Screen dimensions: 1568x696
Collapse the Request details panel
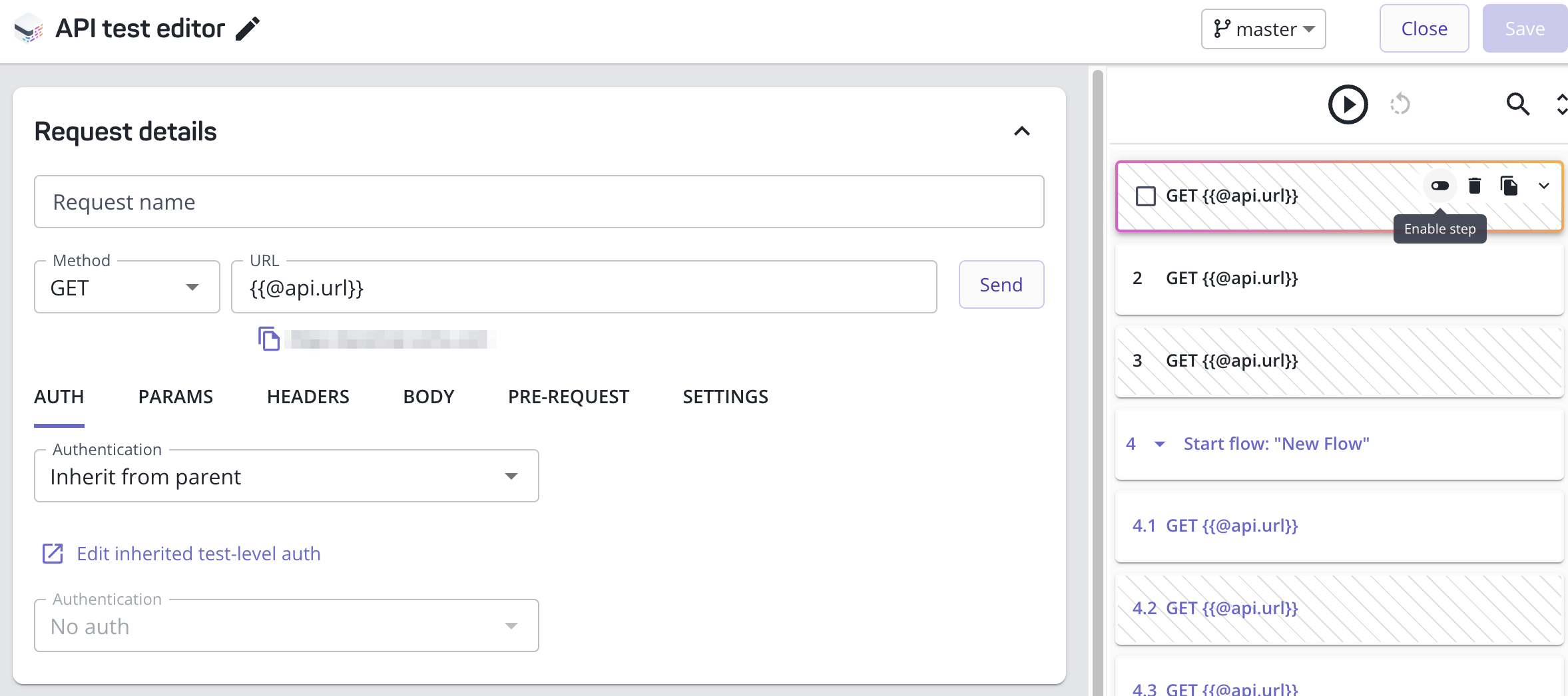click(x=1022, y=131)
